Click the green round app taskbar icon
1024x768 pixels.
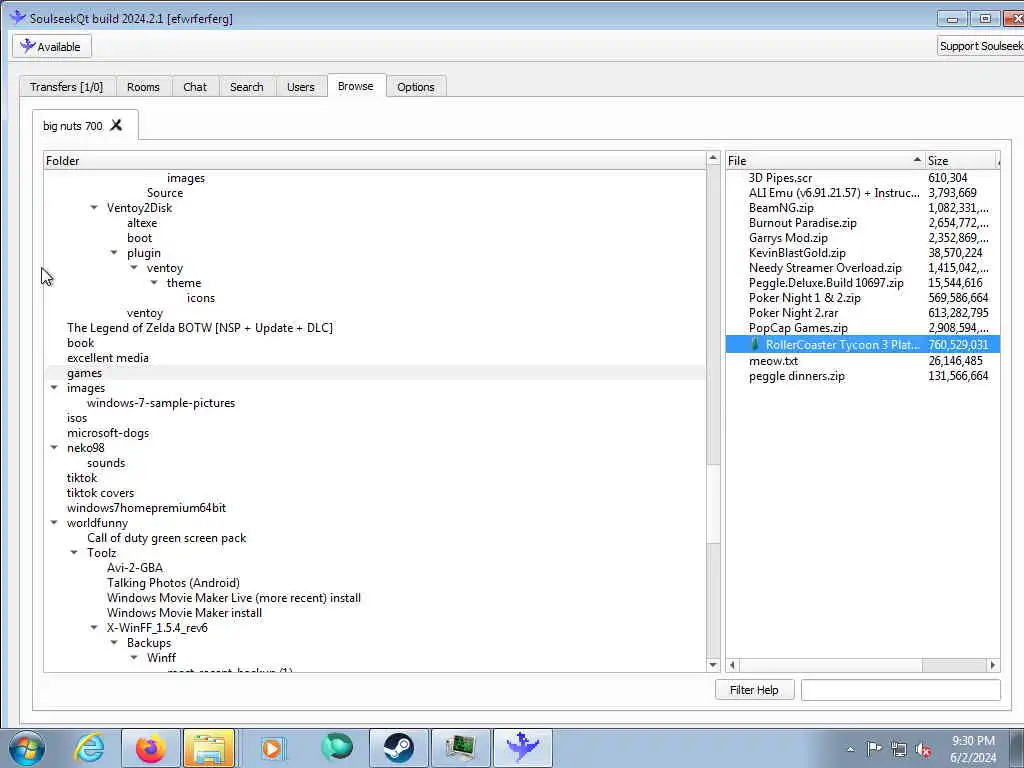(x=337, y=748)
